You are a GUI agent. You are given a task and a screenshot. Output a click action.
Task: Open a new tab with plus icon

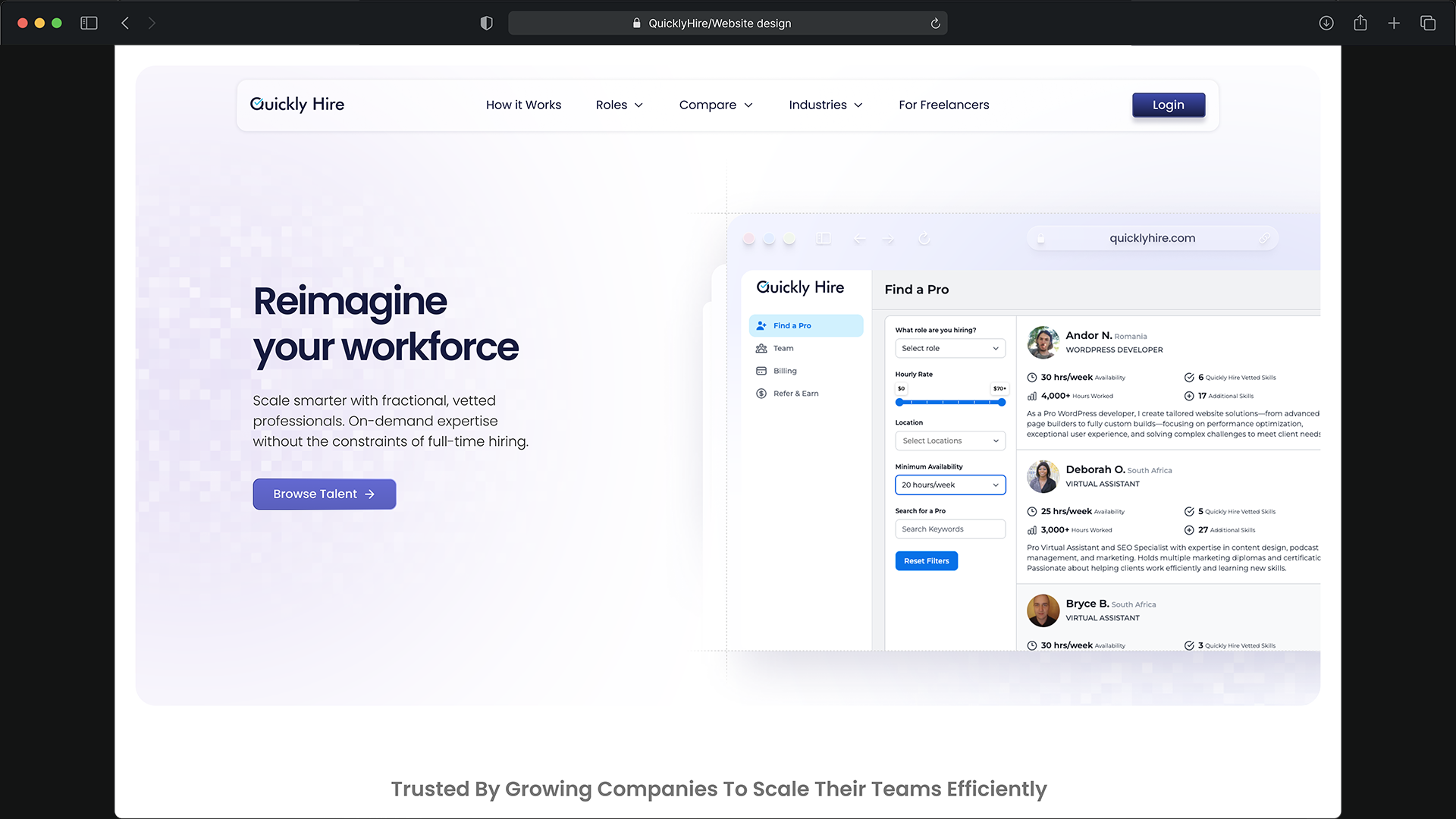point(1394,23)
